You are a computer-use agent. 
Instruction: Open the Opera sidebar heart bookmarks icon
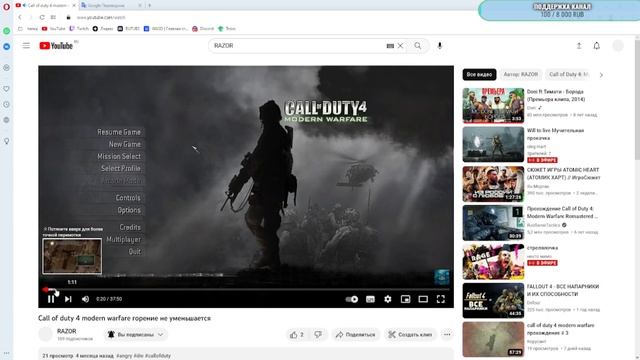click(x=7, y=89)
